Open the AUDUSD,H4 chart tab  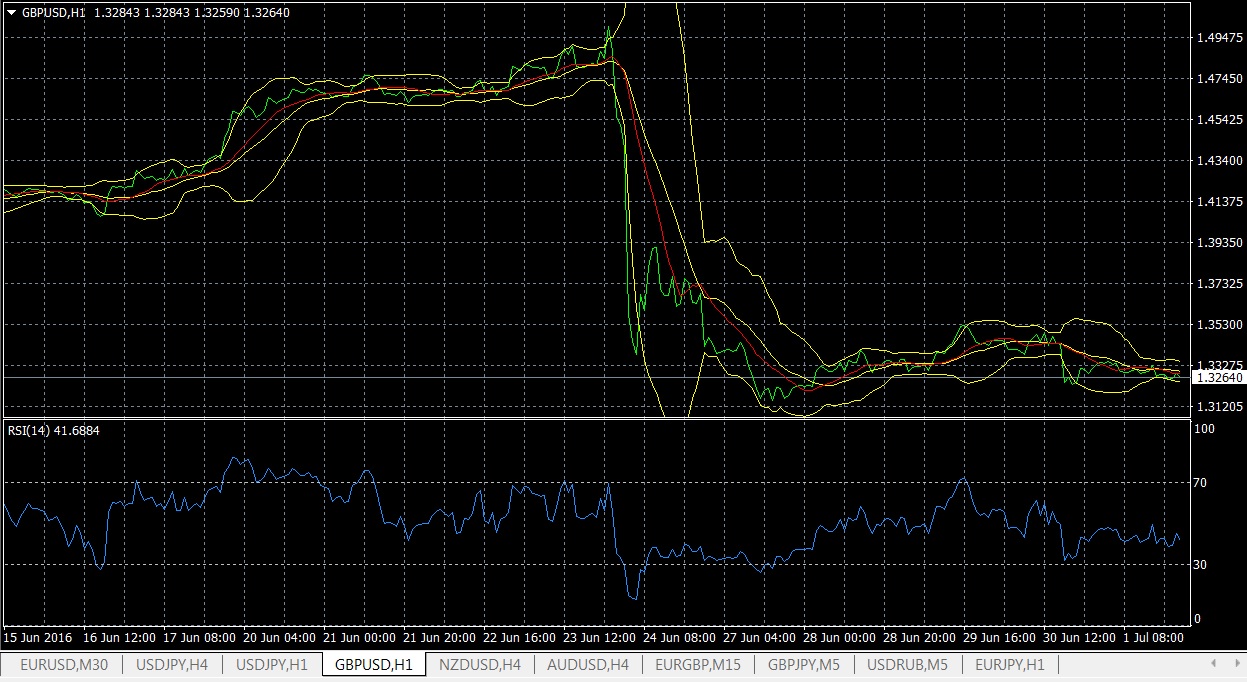(588, 664)
